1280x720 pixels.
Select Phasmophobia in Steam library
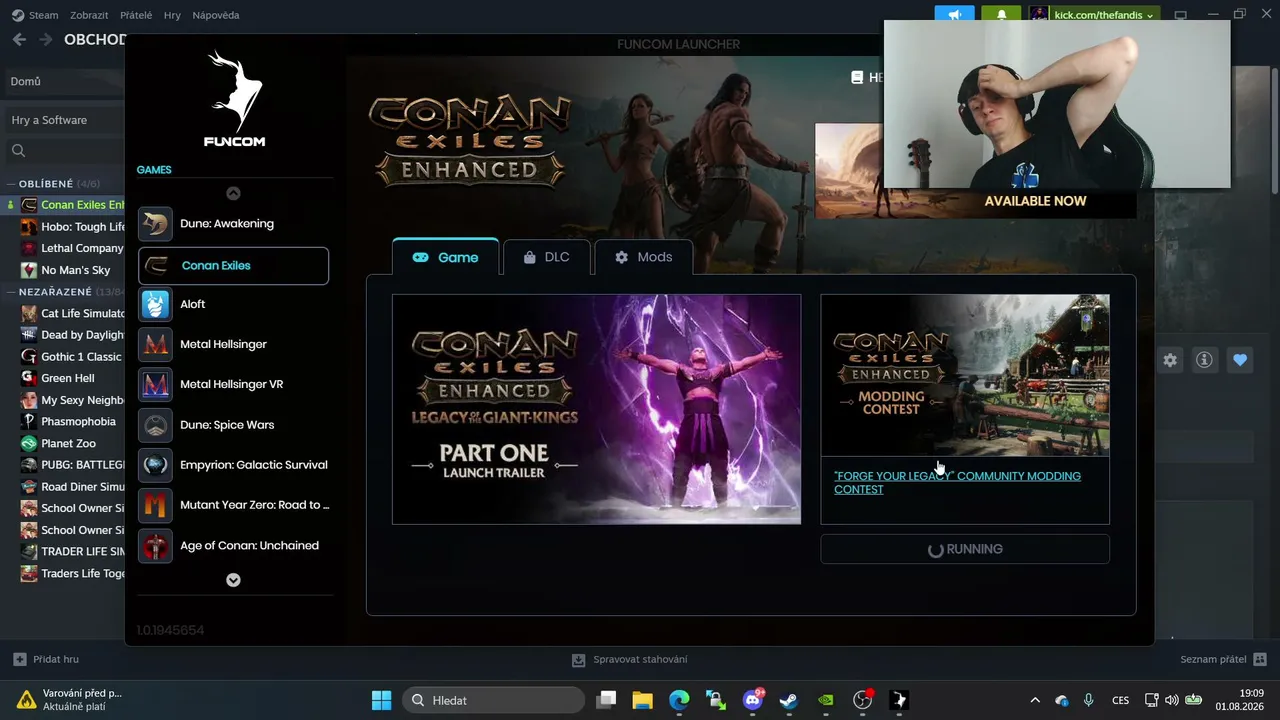[x=69, y=422]
